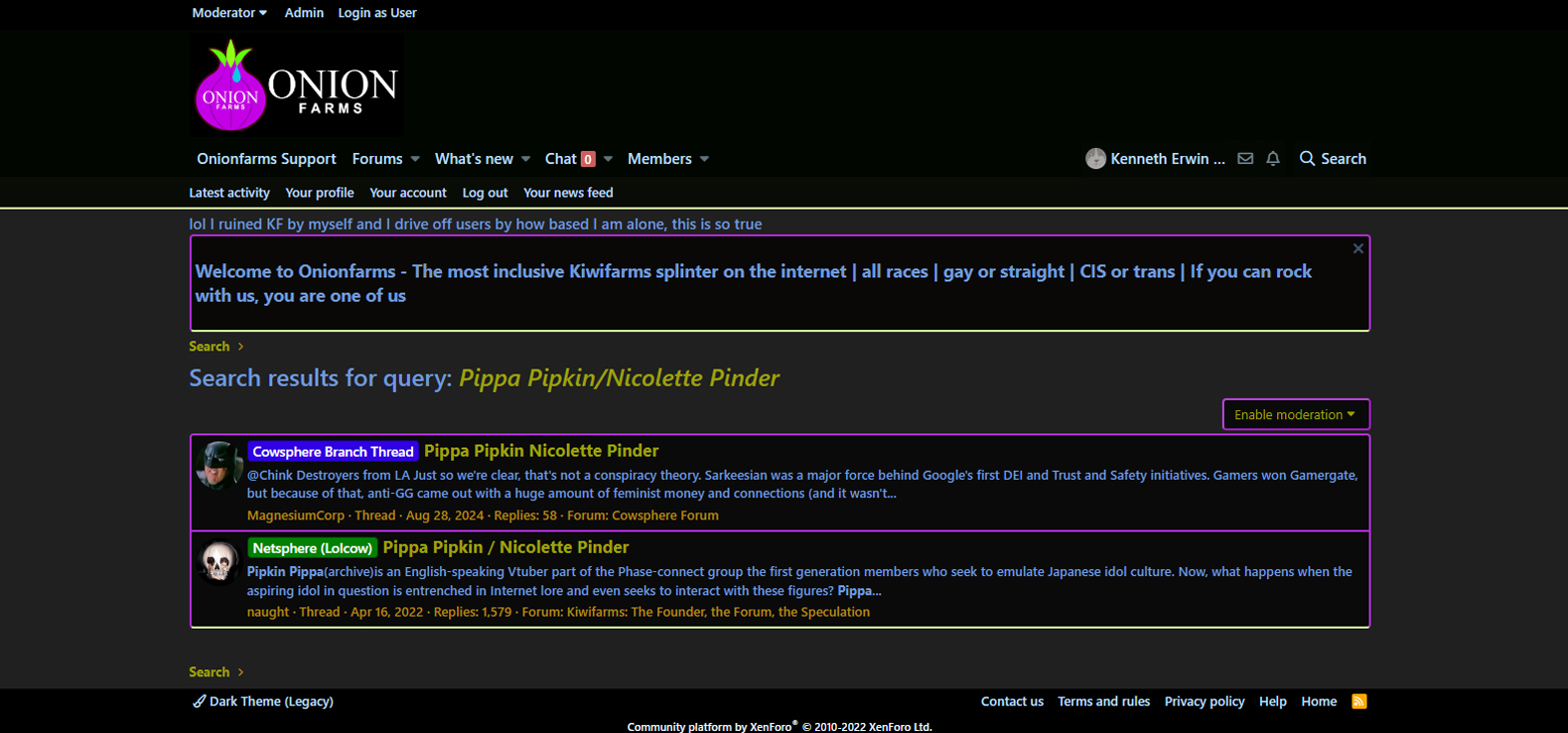
Task: Expand the Forums dropdown arrow
Action: [x=415, y=159]
